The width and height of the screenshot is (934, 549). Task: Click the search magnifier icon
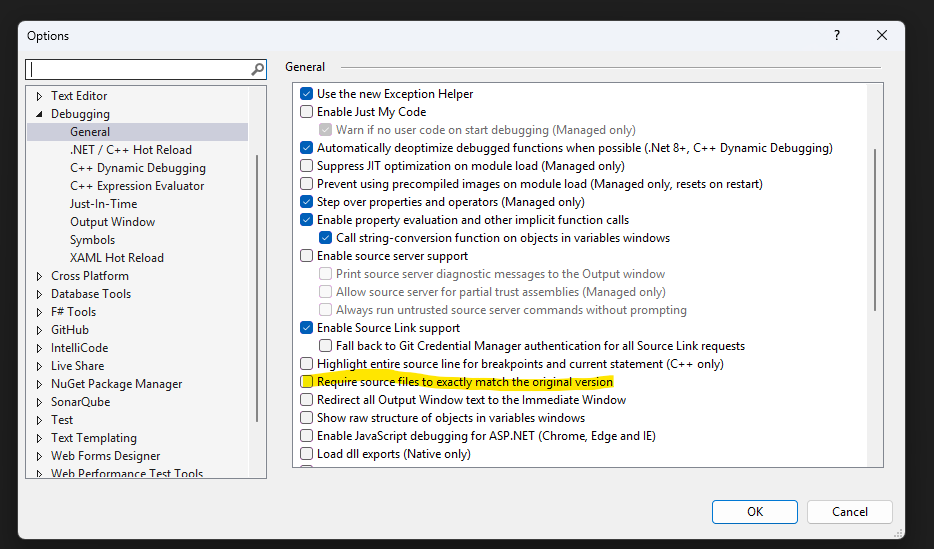[x=258, y=70]
